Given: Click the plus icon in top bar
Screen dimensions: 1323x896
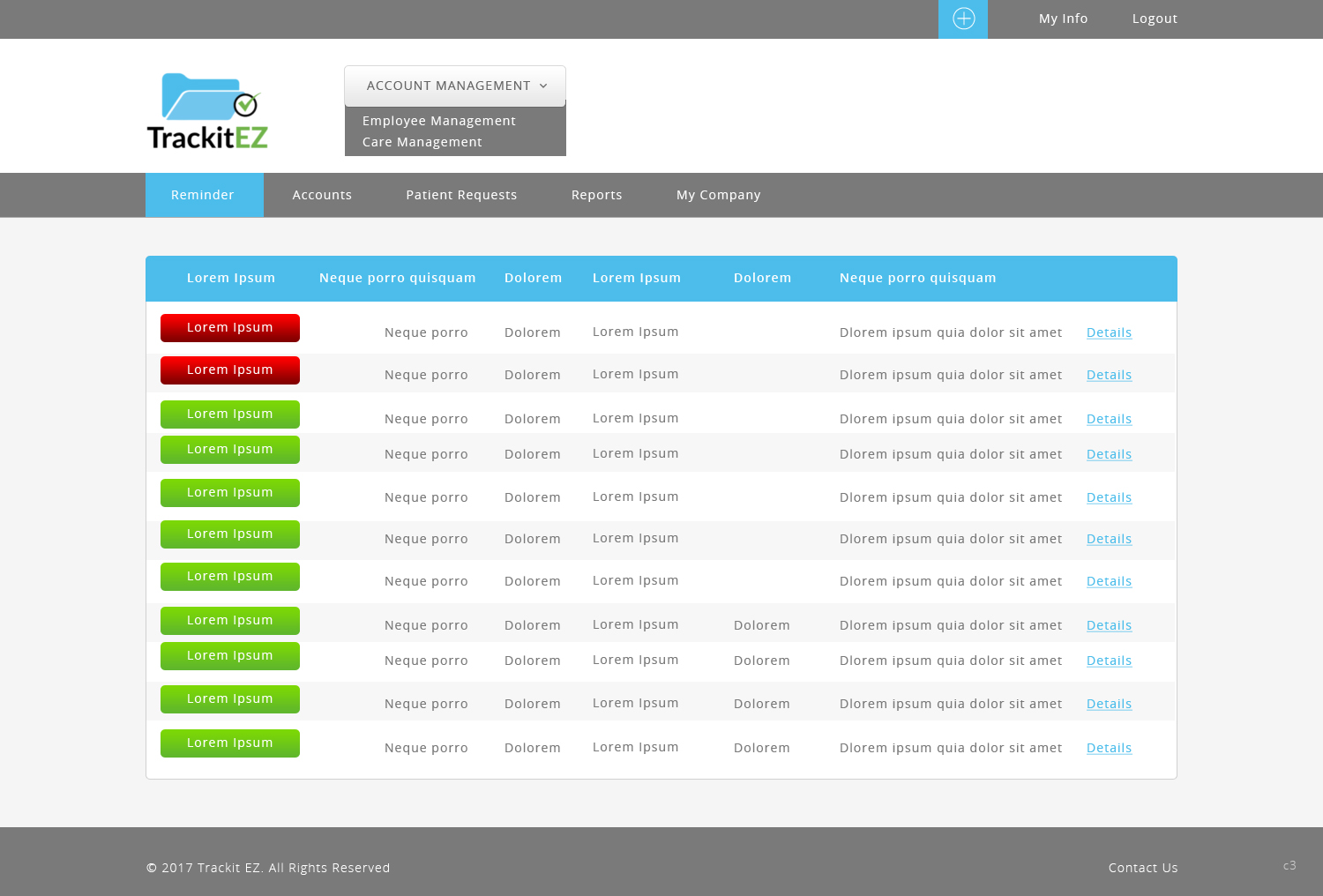Looking at the screenshot, I should [963, 19].
